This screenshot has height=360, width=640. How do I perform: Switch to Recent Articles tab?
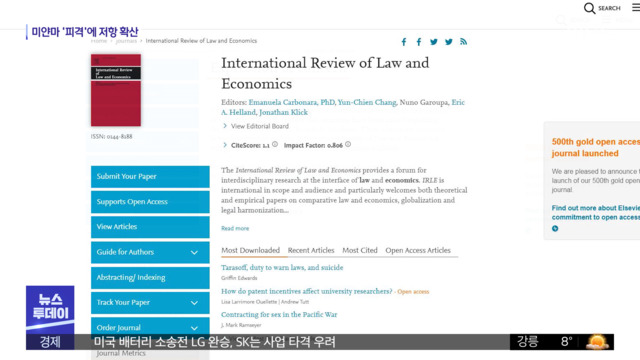click(x=311, y=250)
